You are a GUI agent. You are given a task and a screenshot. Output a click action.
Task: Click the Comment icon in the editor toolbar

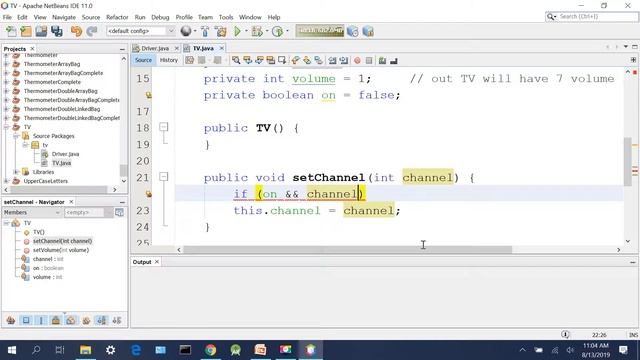tap(382, 60)
